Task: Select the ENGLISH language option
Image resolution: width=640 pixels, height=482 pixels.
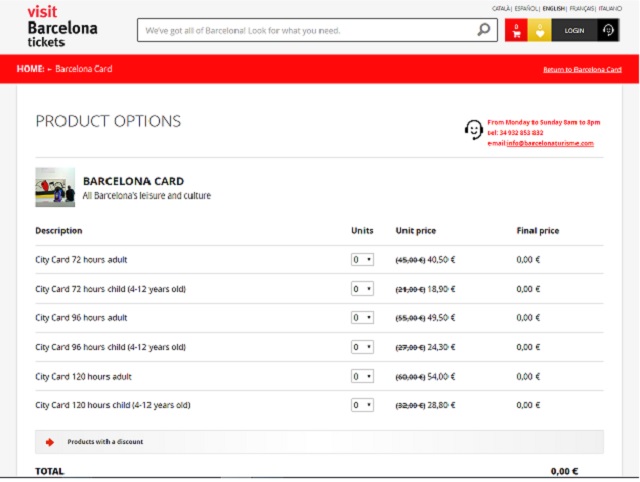Action: pos(553,9)
